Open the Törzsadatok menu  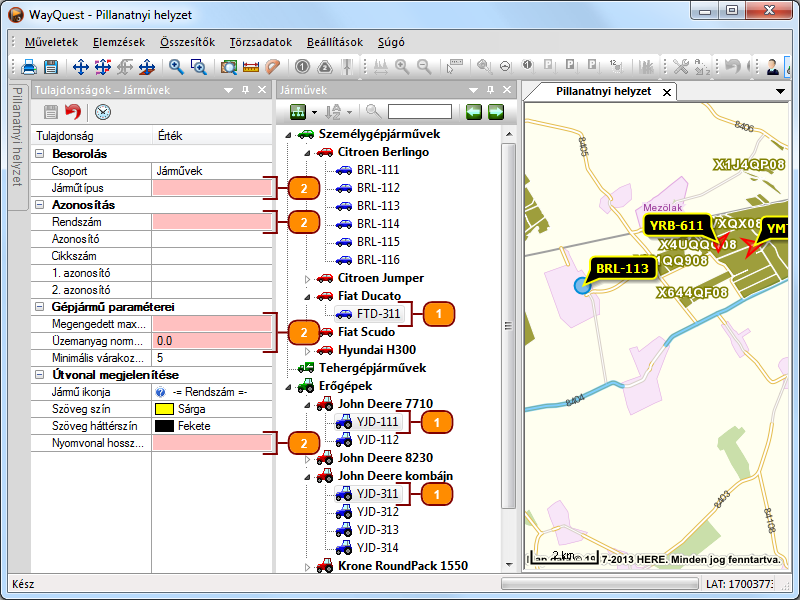(x=260, y=42)
